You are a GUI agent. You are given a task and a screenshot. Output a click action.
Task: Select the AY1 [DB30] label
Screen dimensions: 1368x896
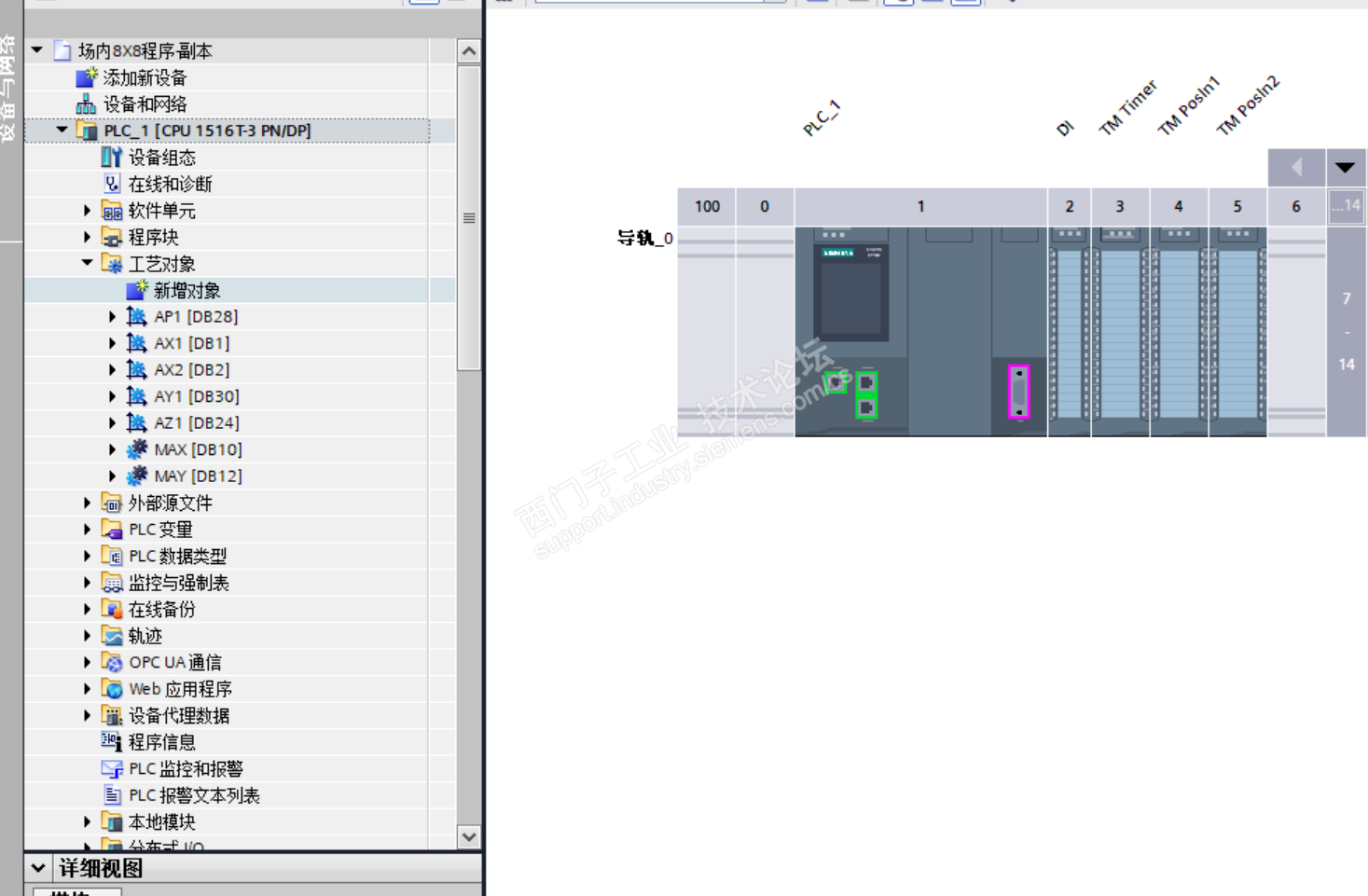click(197, 396)
